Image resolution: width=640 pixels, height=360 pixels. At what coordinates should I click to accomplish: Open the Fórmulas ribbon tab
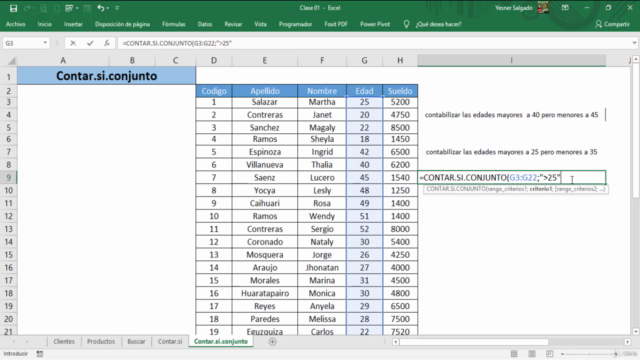pyautogui.click(x=173, y=24)
